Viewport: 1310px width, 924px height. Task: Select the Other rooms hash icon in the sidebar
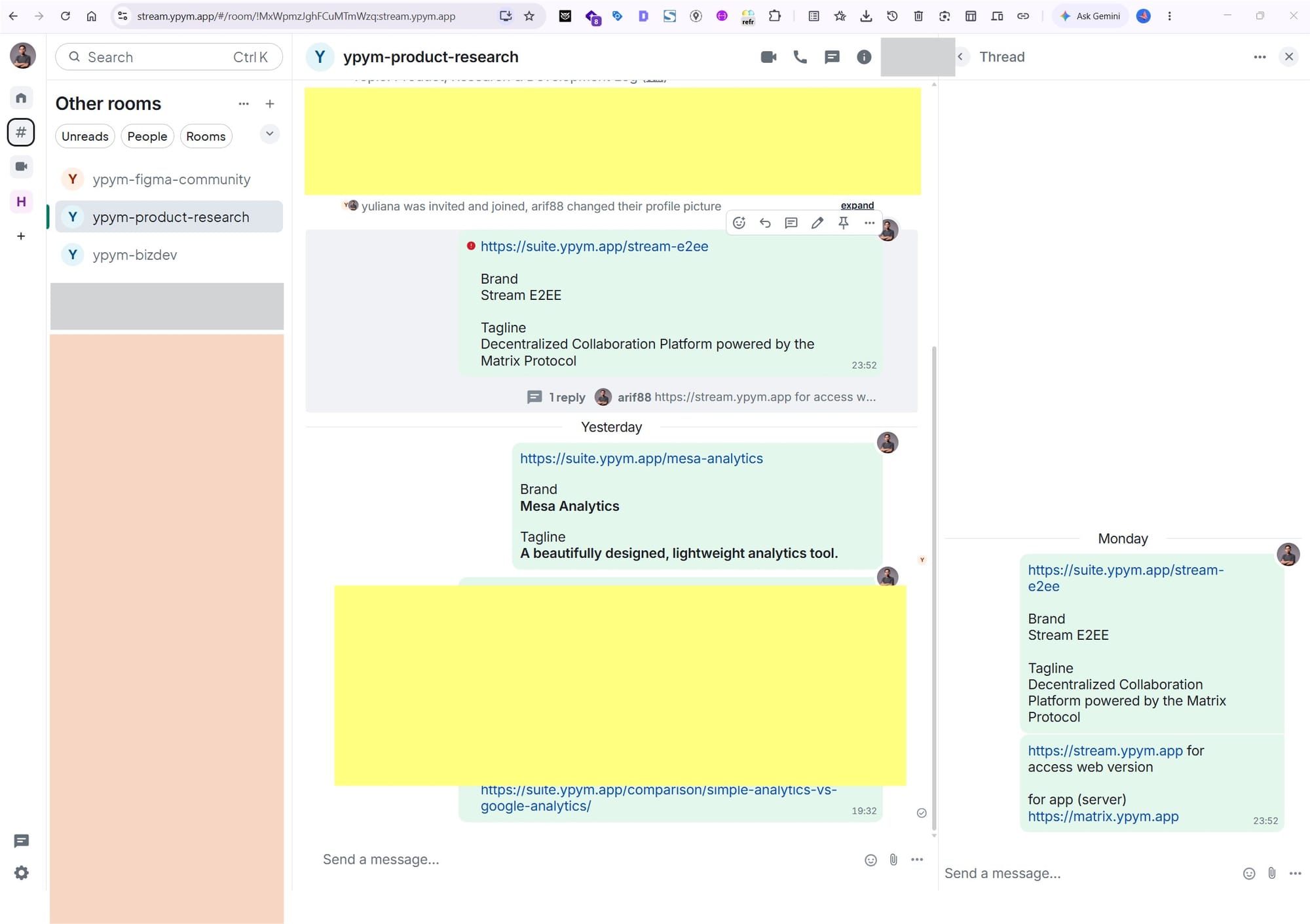[x=21, y=132]
